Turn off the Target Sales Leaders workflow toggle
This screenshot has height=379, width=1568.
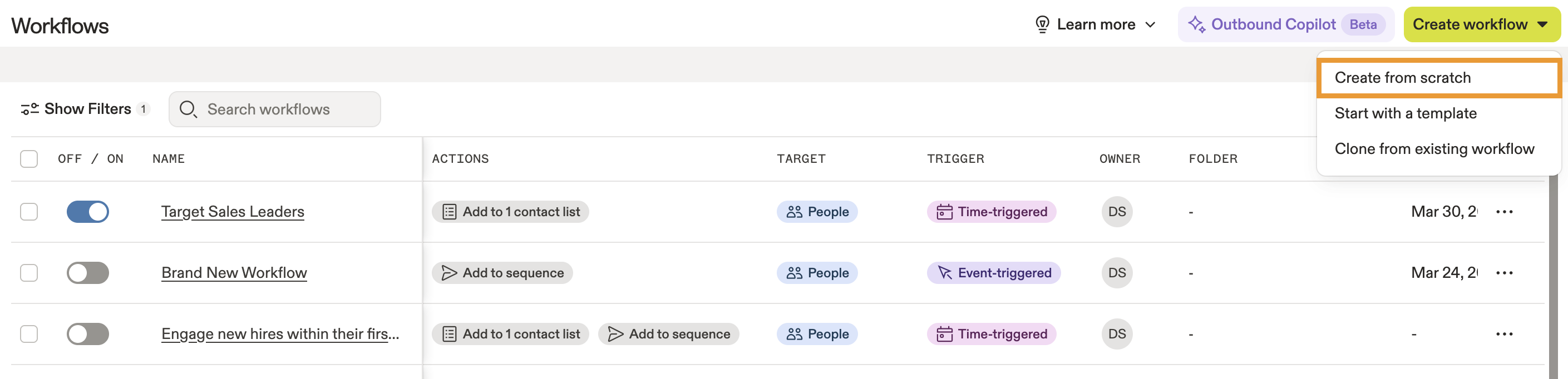coord(88,212)
